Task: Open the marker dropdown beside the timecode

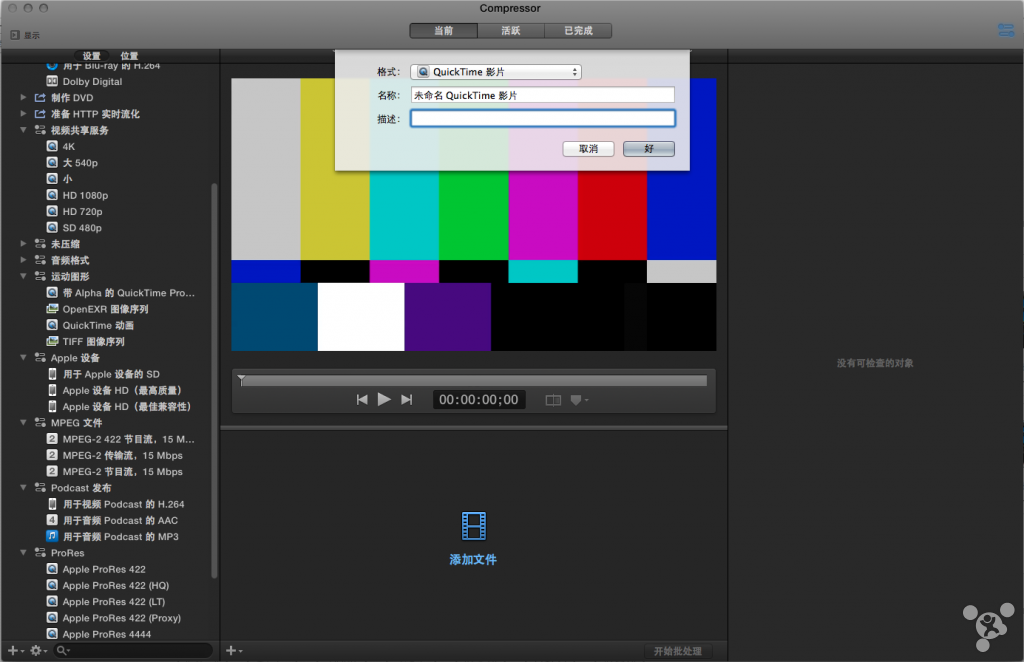Action: pyautogui.click(x=579, y=400)
